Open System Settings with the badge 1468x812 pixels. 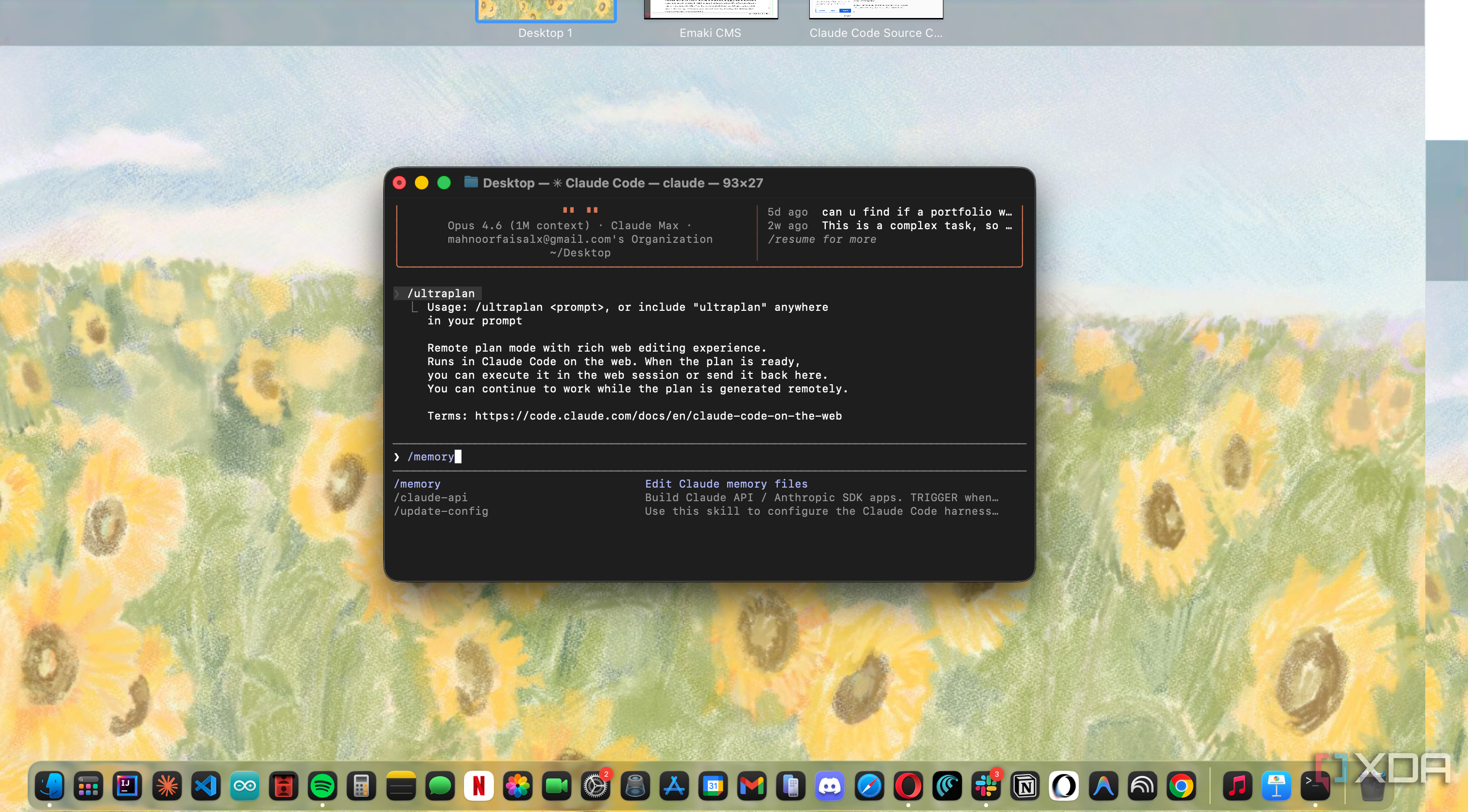point(596,786)
